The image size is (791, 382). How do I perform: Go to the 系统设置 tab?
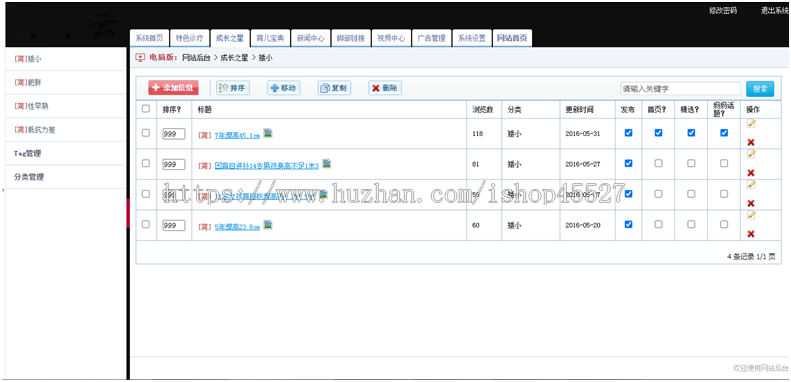(472, 38)
